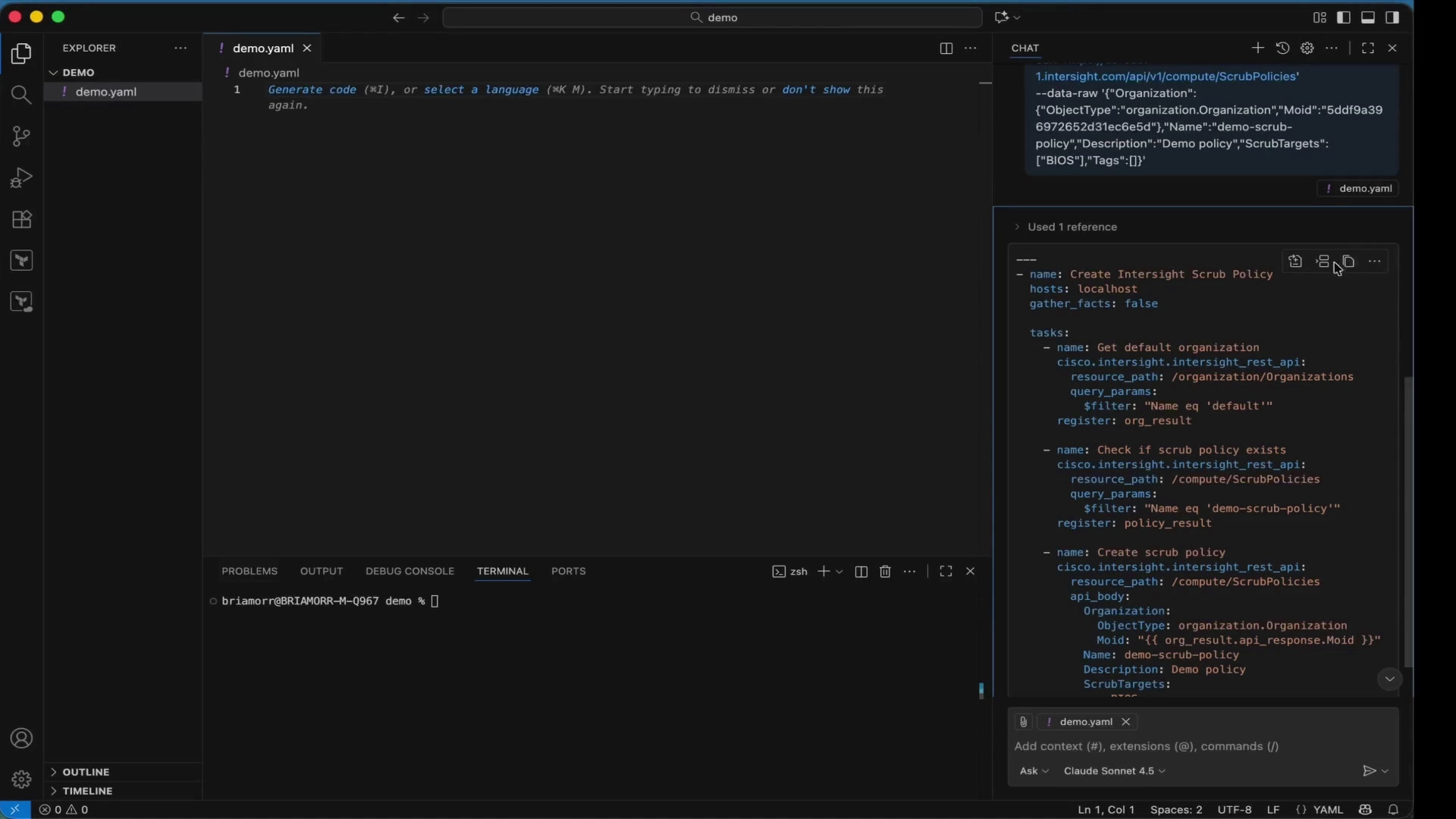Start a new chat with plus icon
Viewport: 1456px width, 819px height.
tap(1257, 48)
